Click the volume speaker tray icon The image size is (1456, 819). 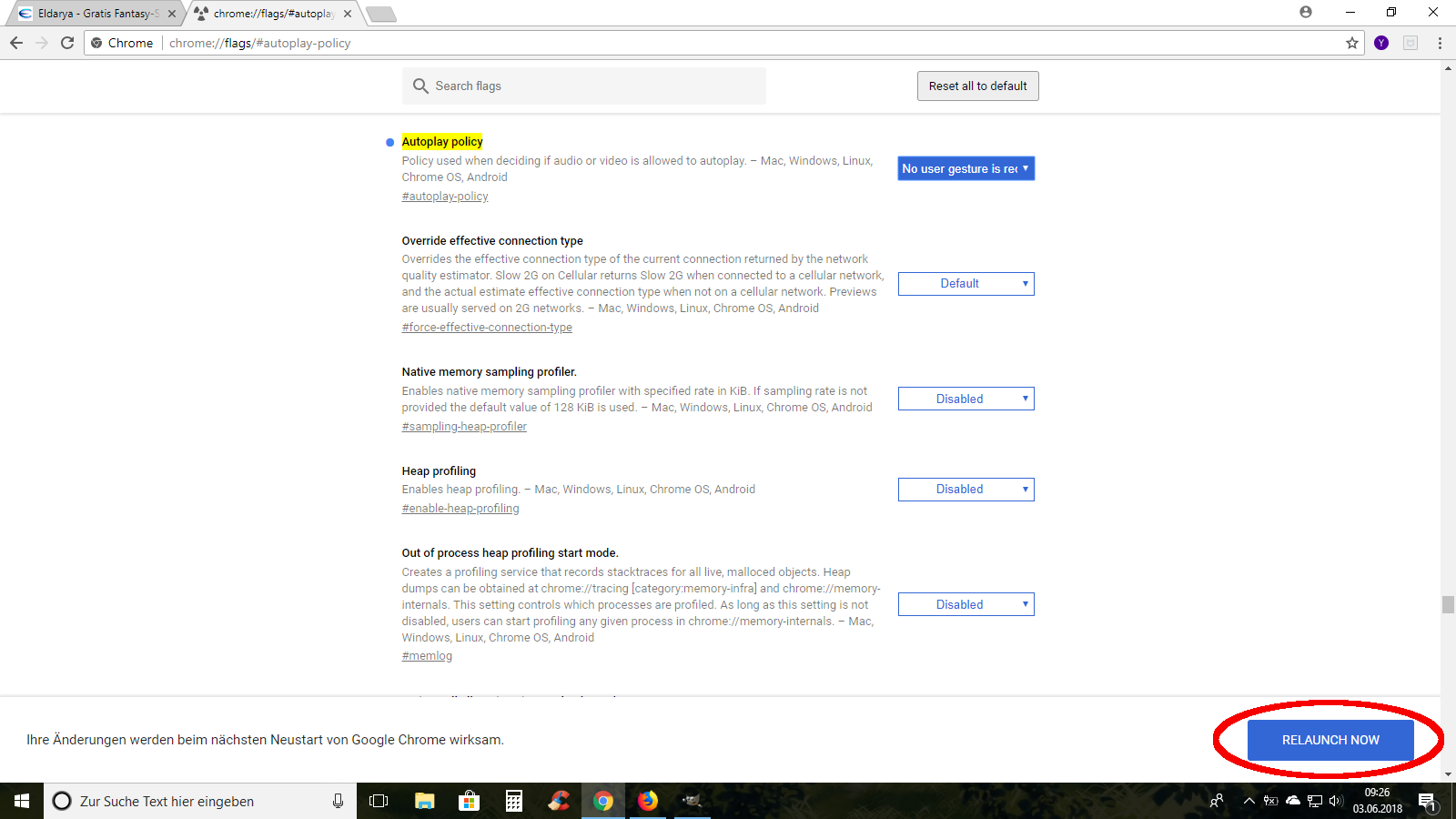pyautogui.click(x=1336, y=801)
